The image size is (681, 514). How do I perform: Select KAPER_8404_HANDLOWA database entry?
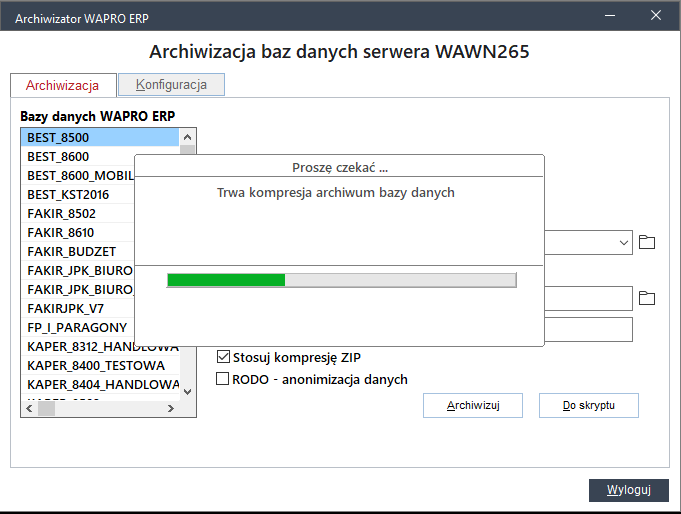tap(100, 385)
